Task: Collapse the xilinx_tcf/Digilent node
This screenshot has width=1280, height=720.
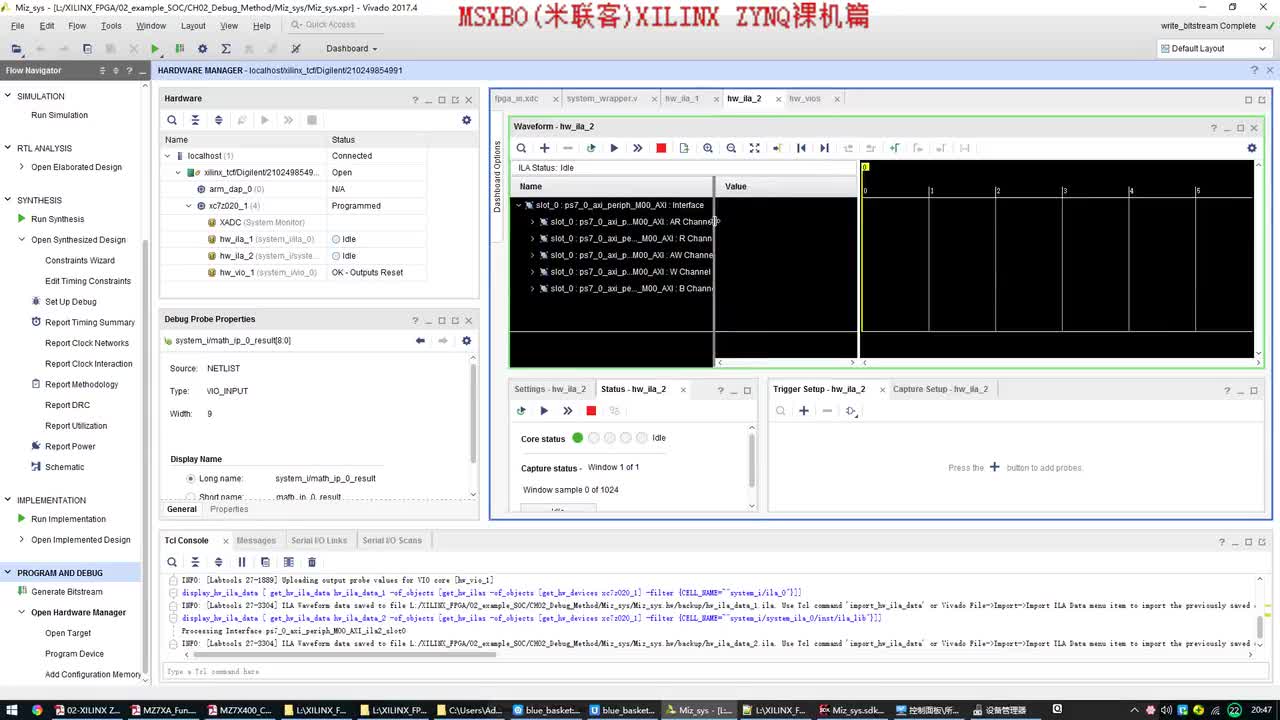Action: pyautogui.click(x=178, y=172)
